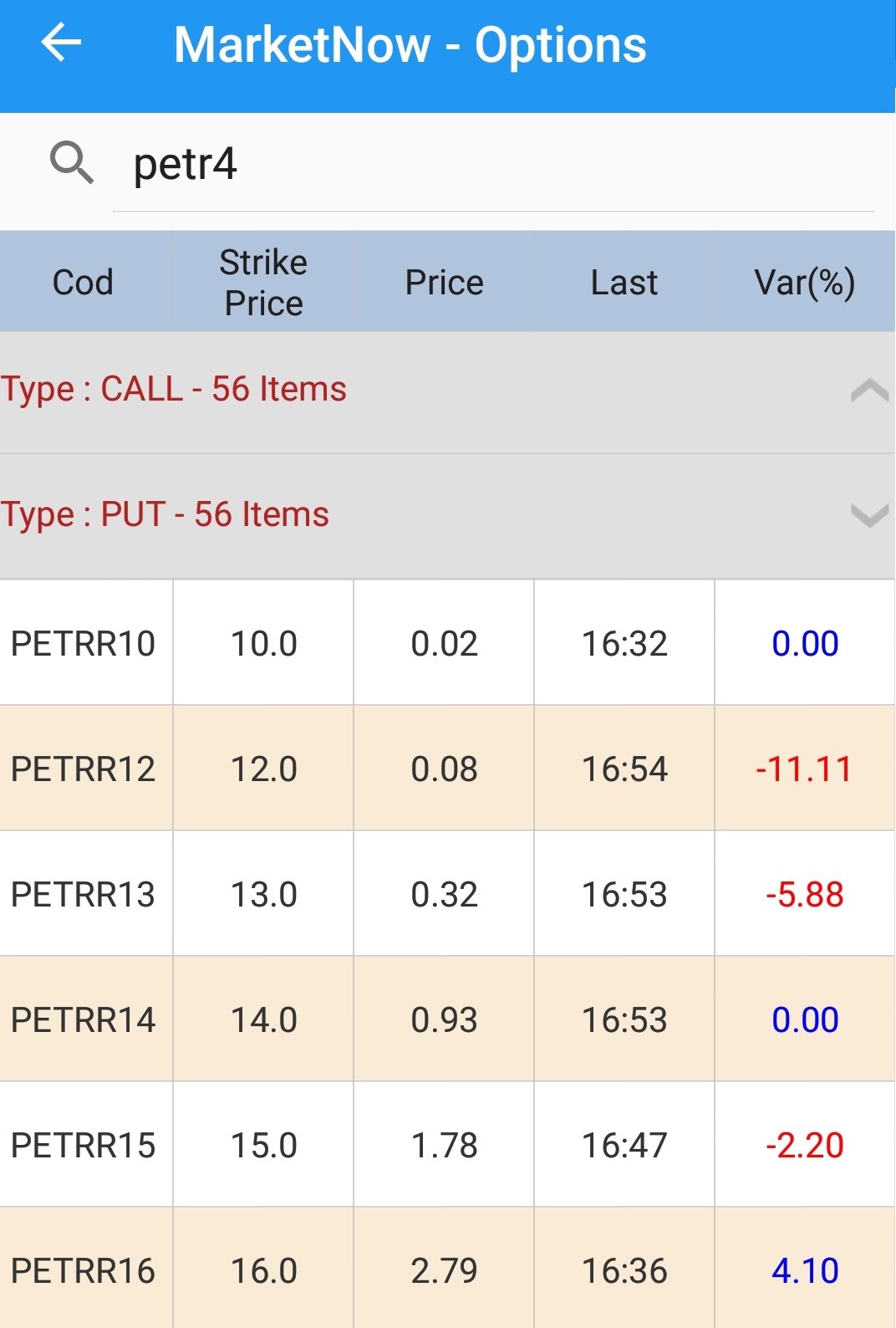Tap the PETRR14 option code

tap(83, 1020)
